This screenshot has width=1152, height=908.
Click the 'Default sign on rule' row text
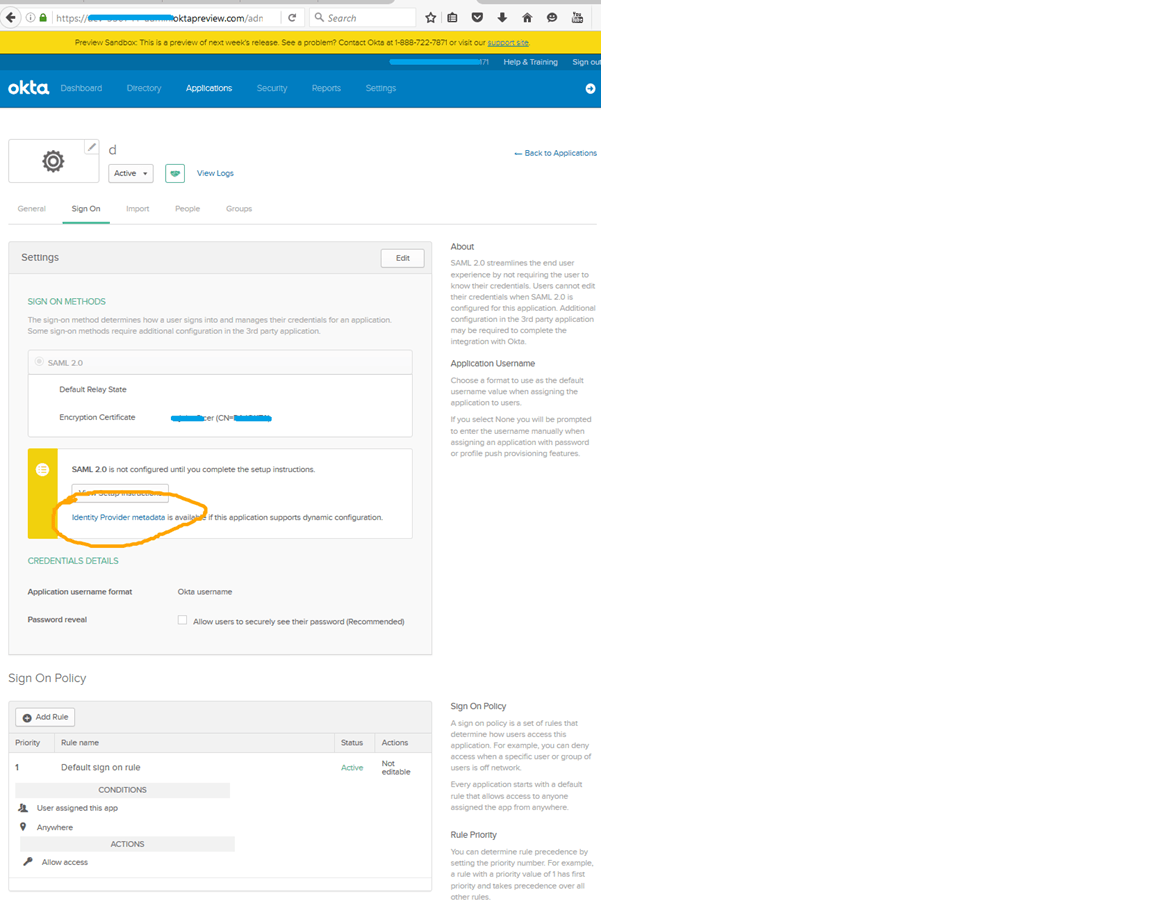click(x=101, y=767)
